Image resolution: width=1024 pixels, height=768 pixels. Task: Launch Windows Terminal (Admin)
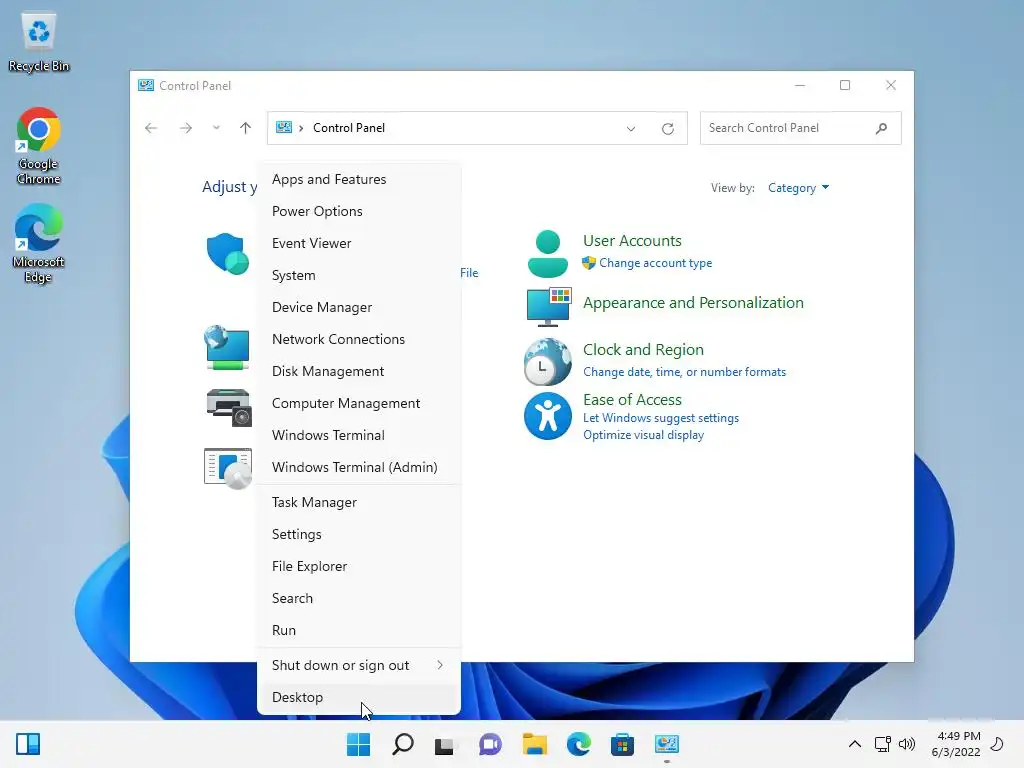pyautogui.click(x=359, y=468)
